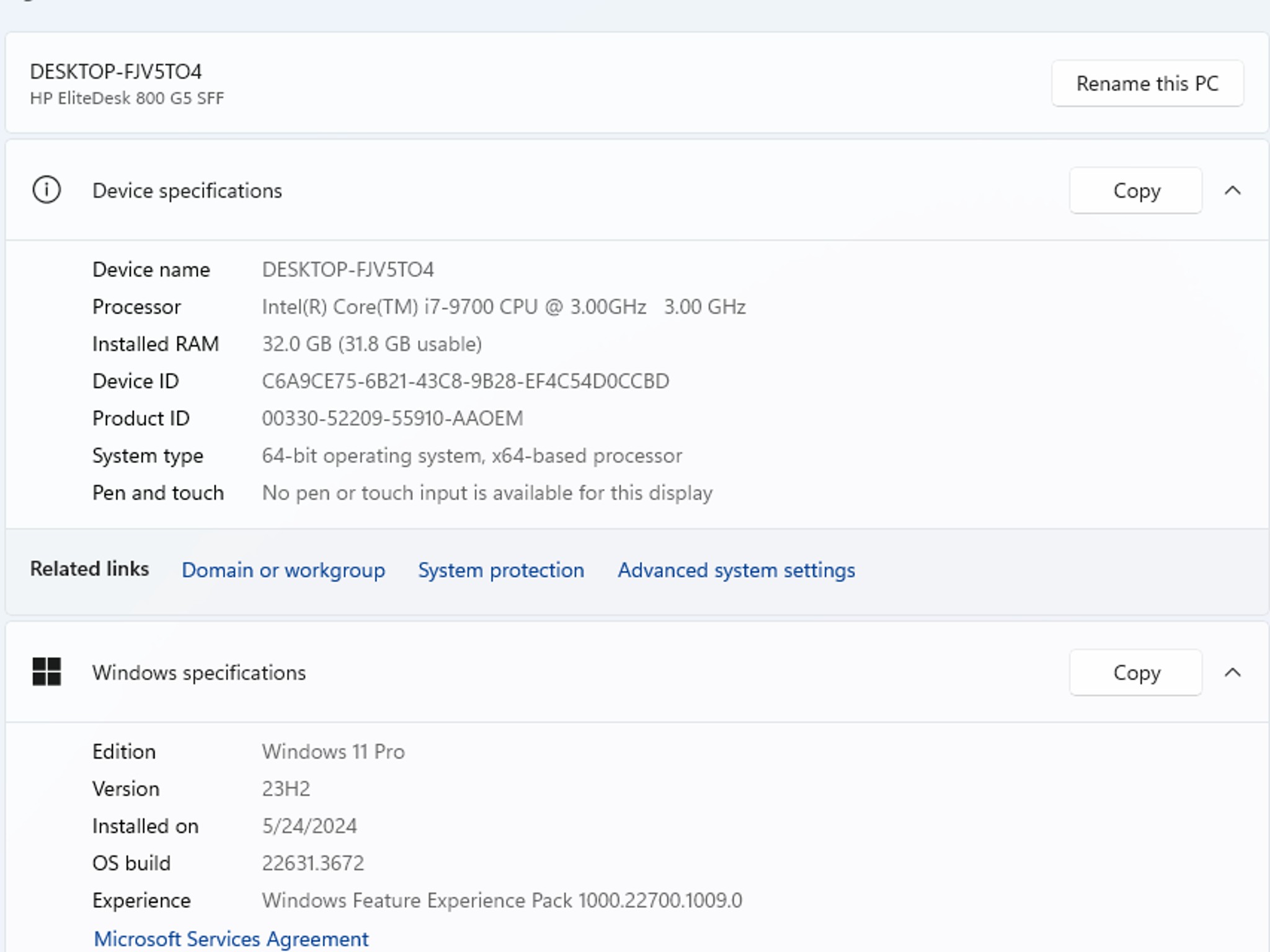Click the Device ID value
This screenshot has width=1270, height=952.
(x=465, y=381)
